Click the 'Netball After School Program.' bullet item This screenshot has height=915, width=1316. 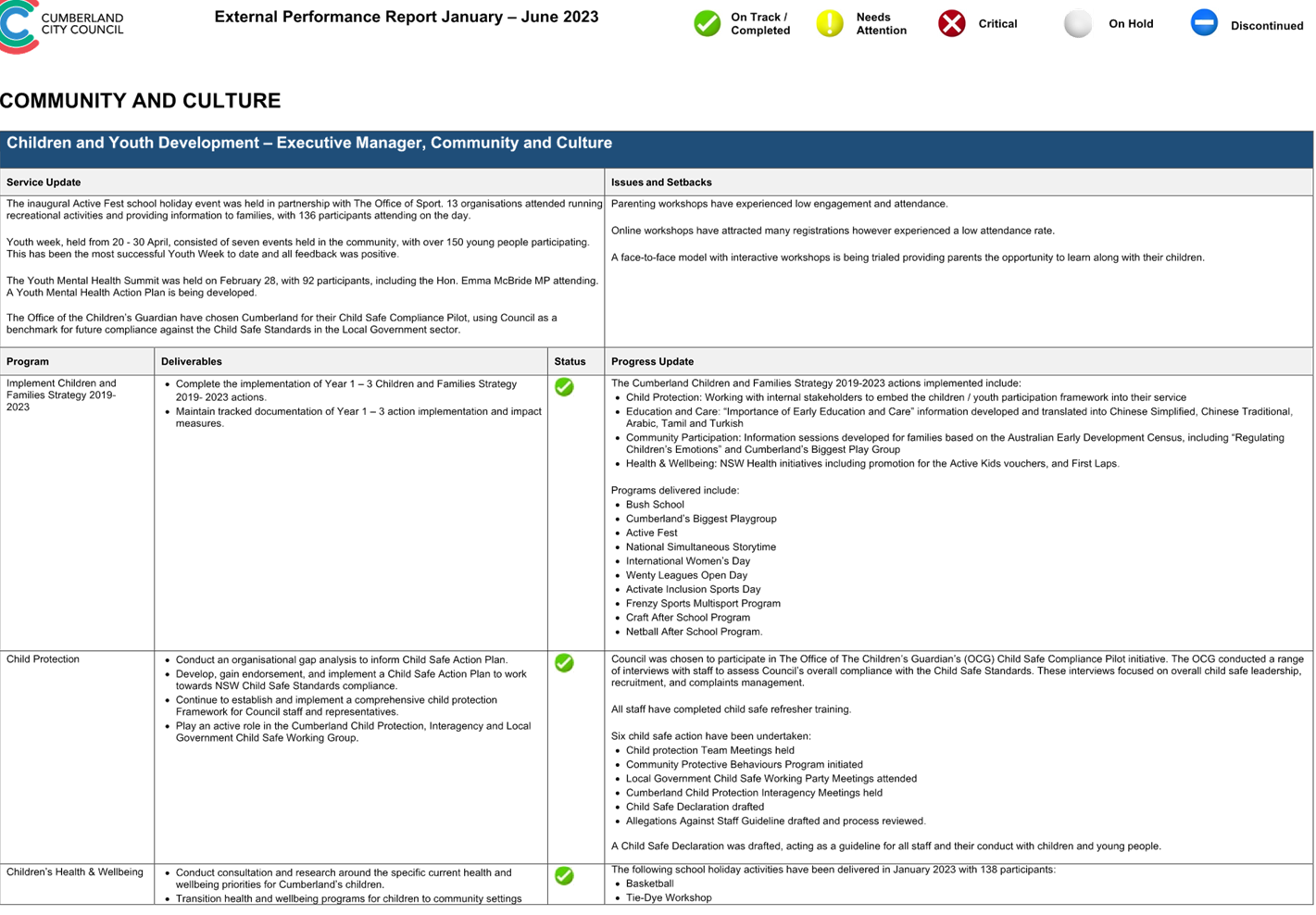695,632
